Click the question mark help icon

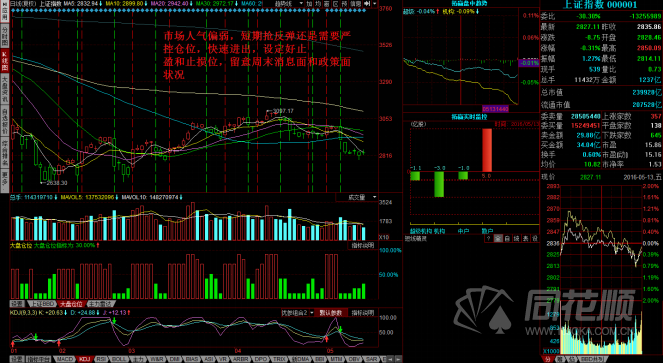tap(489, 238)
